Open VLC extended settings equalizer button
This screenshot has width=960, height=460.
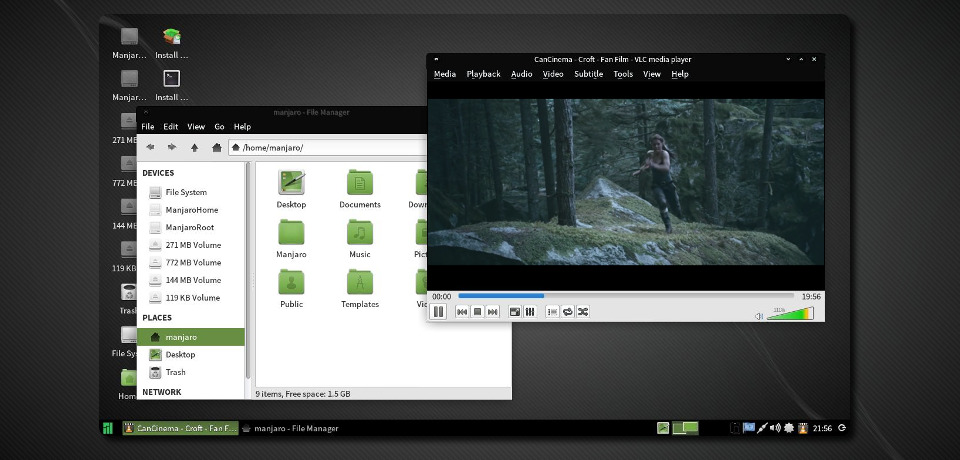click(530, 312)
